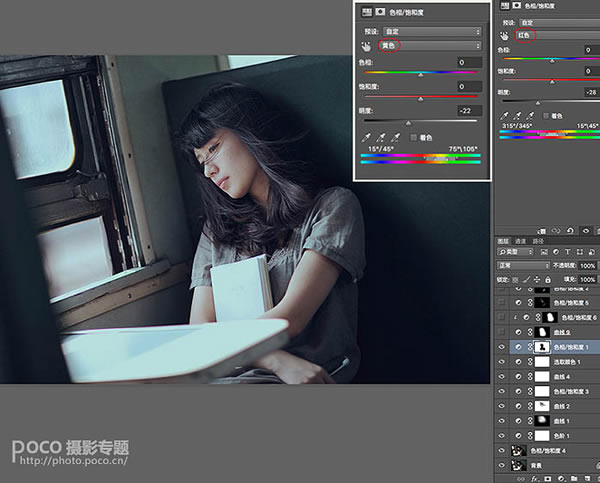600x483 pixels.
Task: Hide the 色阶 1 layer
Action: [x=501, y=436]
